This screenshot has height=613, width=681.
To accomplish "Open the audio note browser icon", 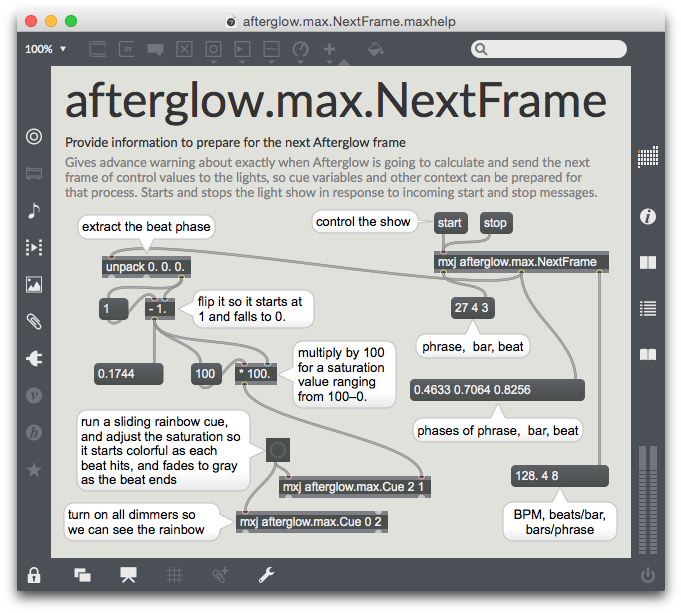I will [x=34, y=211].
